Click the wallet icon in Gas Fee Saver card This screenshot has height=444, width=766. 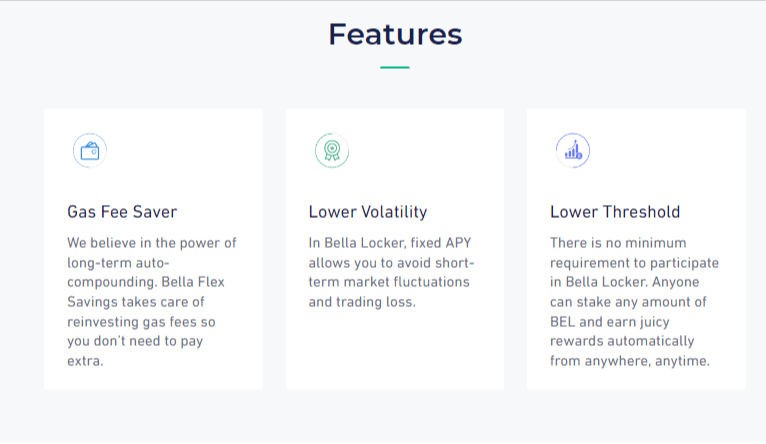coord(90,150)
